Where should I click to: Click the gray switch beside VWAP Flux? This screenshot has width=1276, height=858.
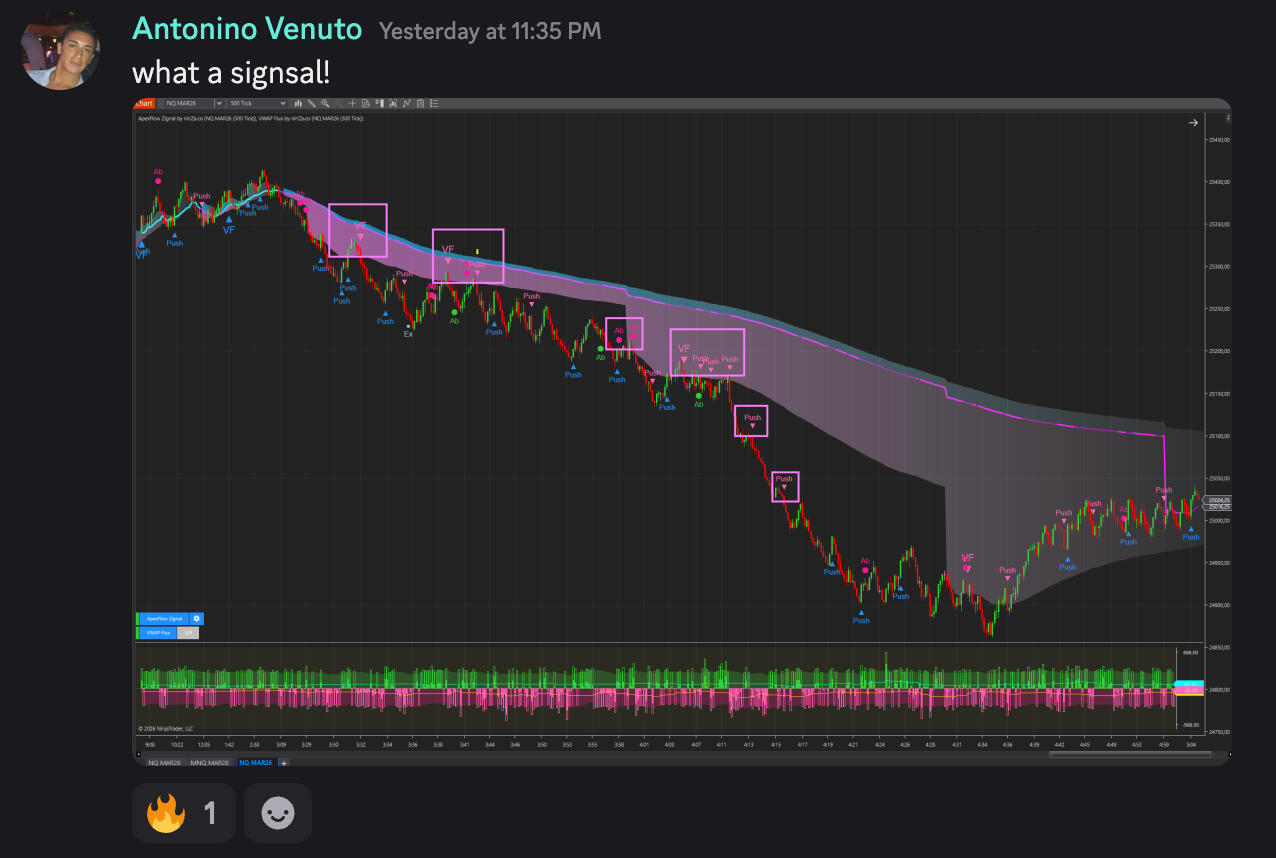189,632
